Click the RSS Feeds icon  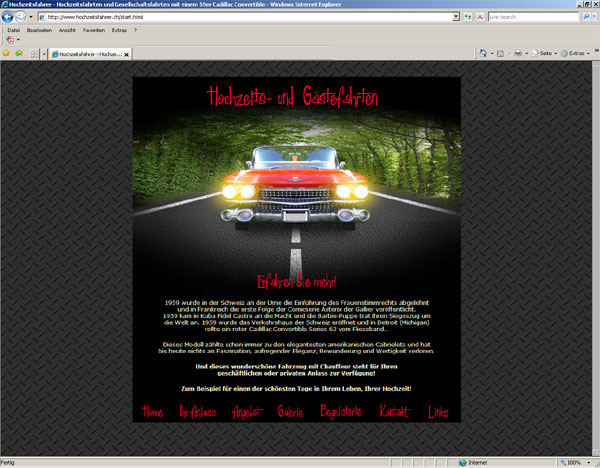(x=500, y=53)
